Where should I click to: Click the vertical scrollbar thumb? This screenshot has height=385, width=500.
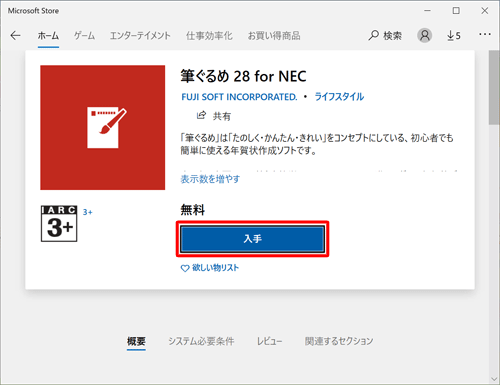pos(494,87)
